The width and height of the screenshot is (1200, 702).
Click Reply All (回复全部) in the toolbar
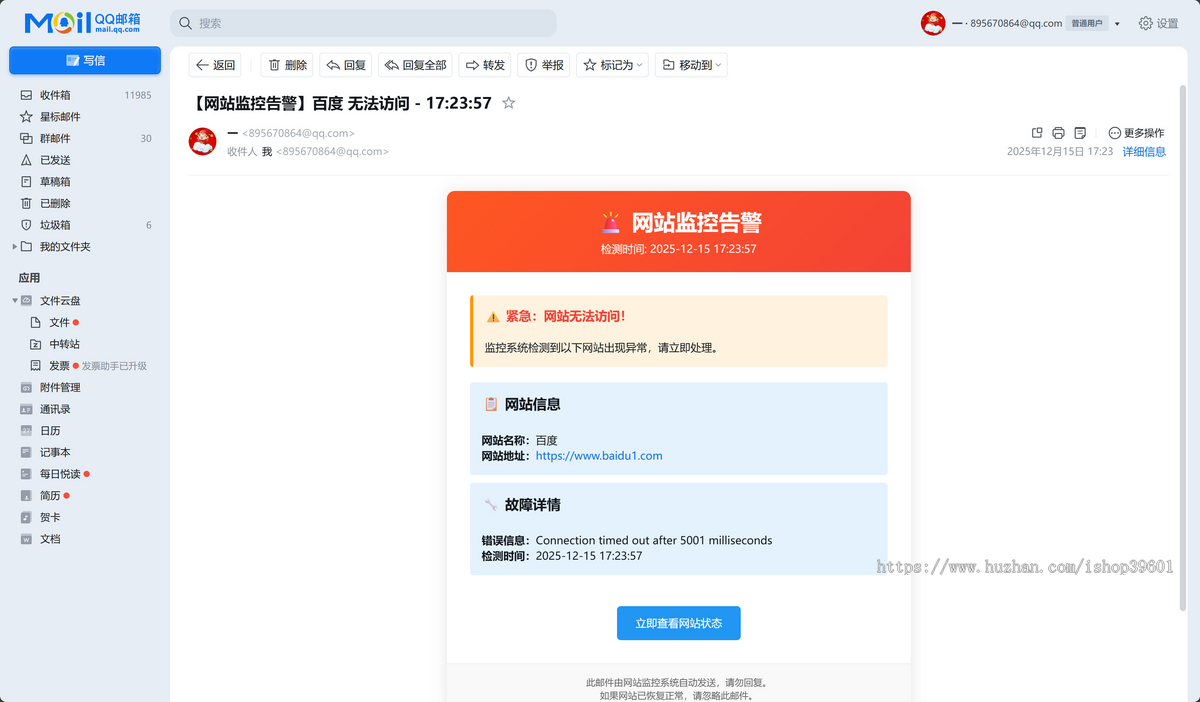[x=414, y=64]
